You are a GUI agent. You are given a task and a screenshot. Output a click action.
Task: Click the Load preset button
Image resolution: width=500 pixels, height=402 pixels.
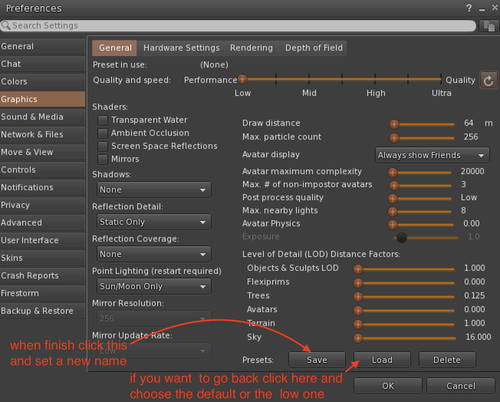382,360
